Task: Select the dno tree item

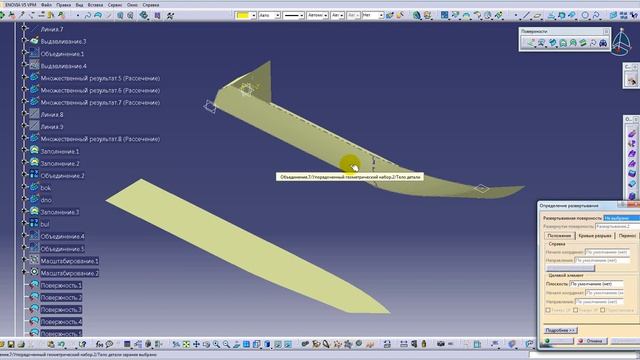Action: pyautogui.click(x=46, y=200)
